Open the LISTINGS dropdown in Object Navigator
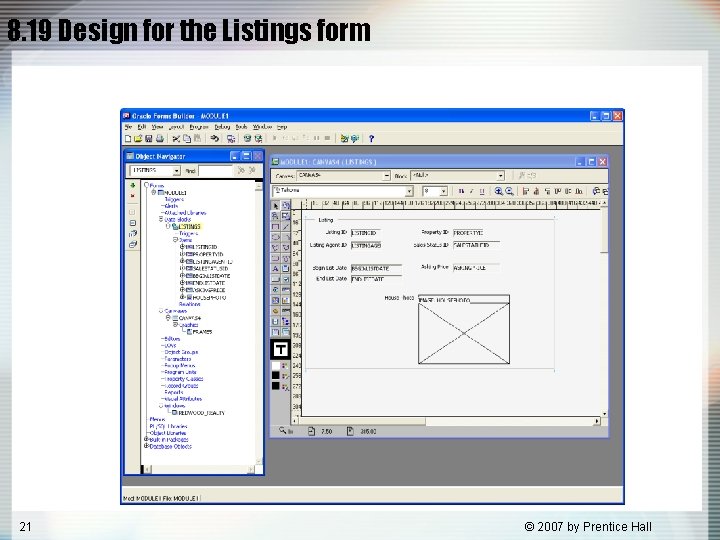Viewport: 720px width, 540px height. click(x=176, y=171)
